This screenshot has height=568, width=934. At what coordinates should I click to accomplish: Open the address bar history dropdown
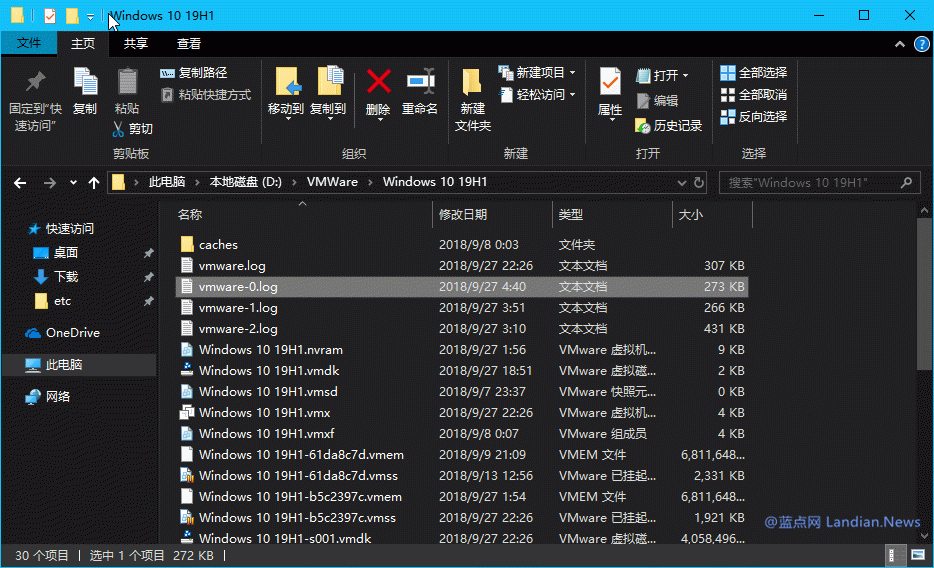click(x=682, y=183)
